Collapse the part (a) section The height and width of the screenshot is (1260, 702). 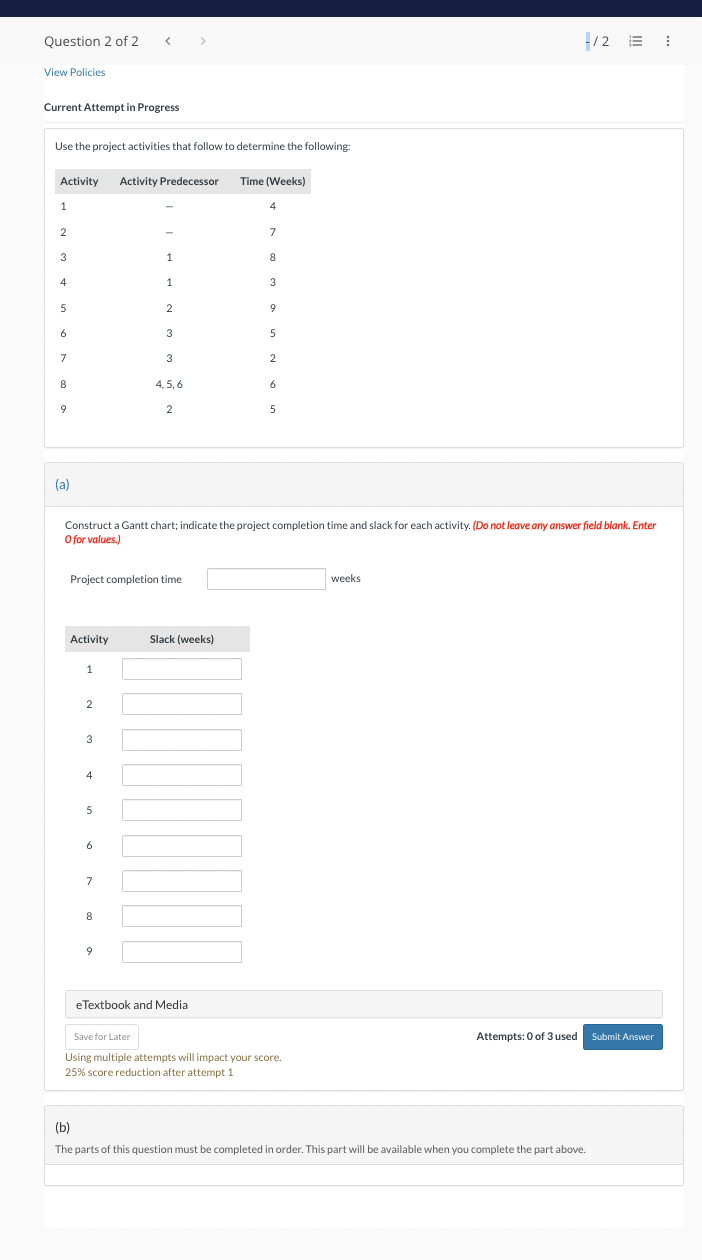(x=62, y=484)
